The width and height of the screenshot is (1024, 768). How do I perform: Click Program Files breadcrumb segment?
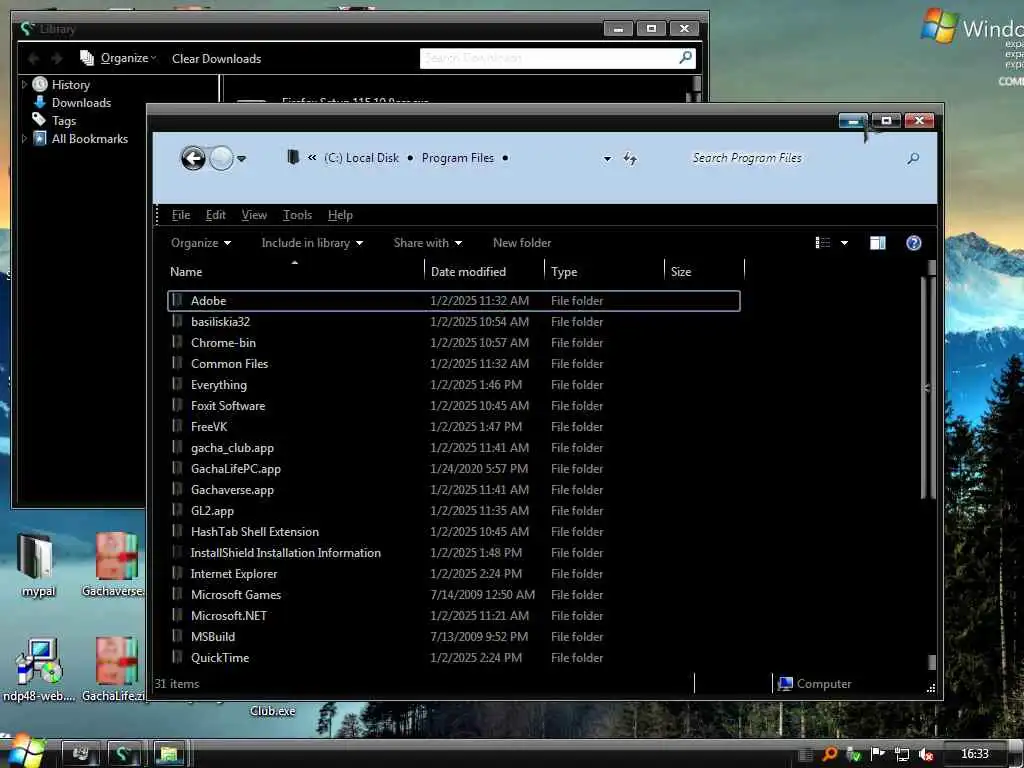point(458,158)
